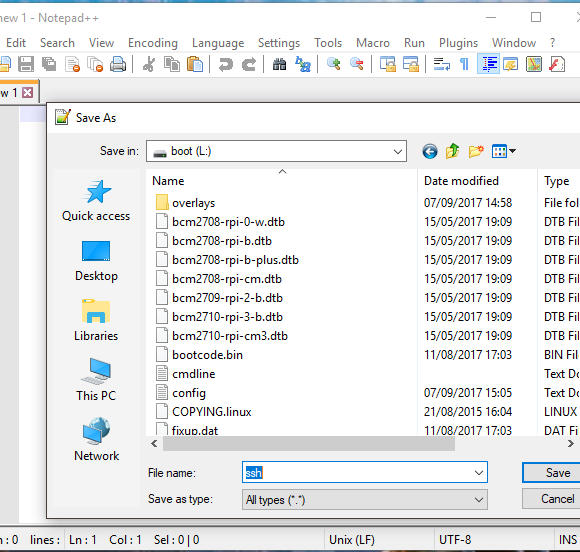The image size is (580, 552).
Task: Click the user-defined language icon
Action: 511,64
